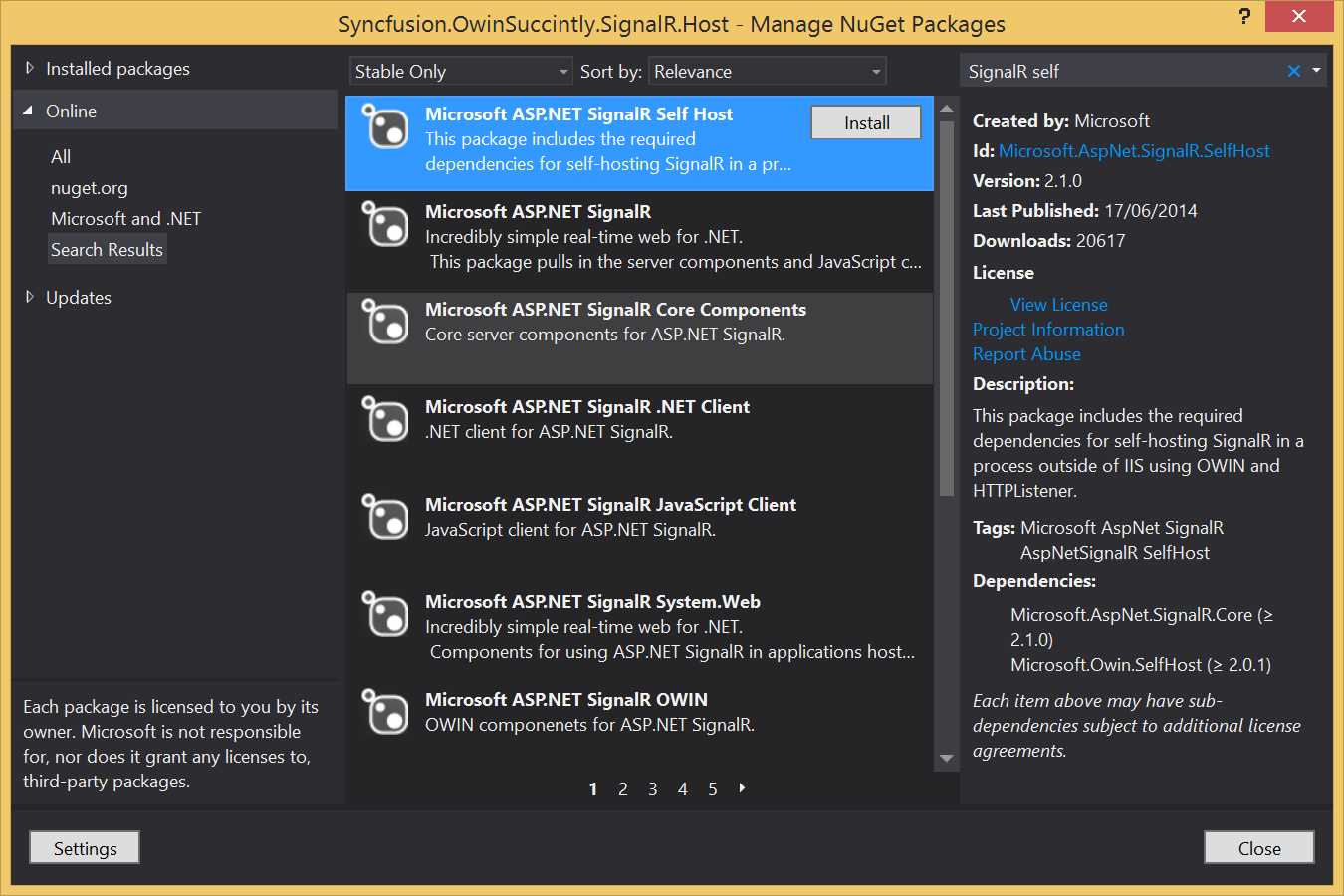This screenshot has width=1344, height=896.
Task: Go to the next results page arrow
Action: [742, 788]
